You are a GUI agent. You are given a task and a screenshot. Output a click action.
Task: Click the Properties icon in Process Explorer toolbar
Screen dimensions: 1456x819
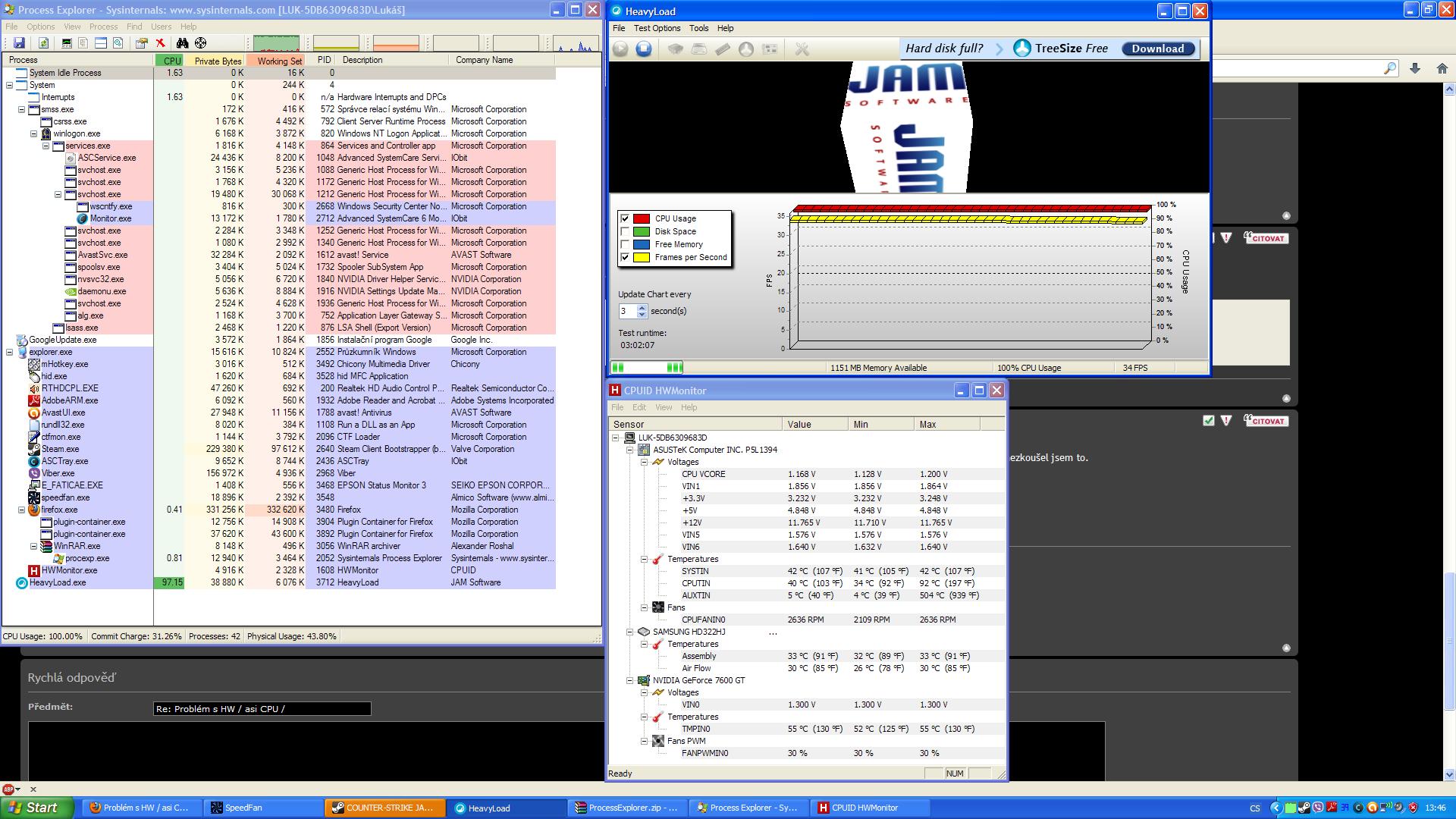click(x=141, y=43)
